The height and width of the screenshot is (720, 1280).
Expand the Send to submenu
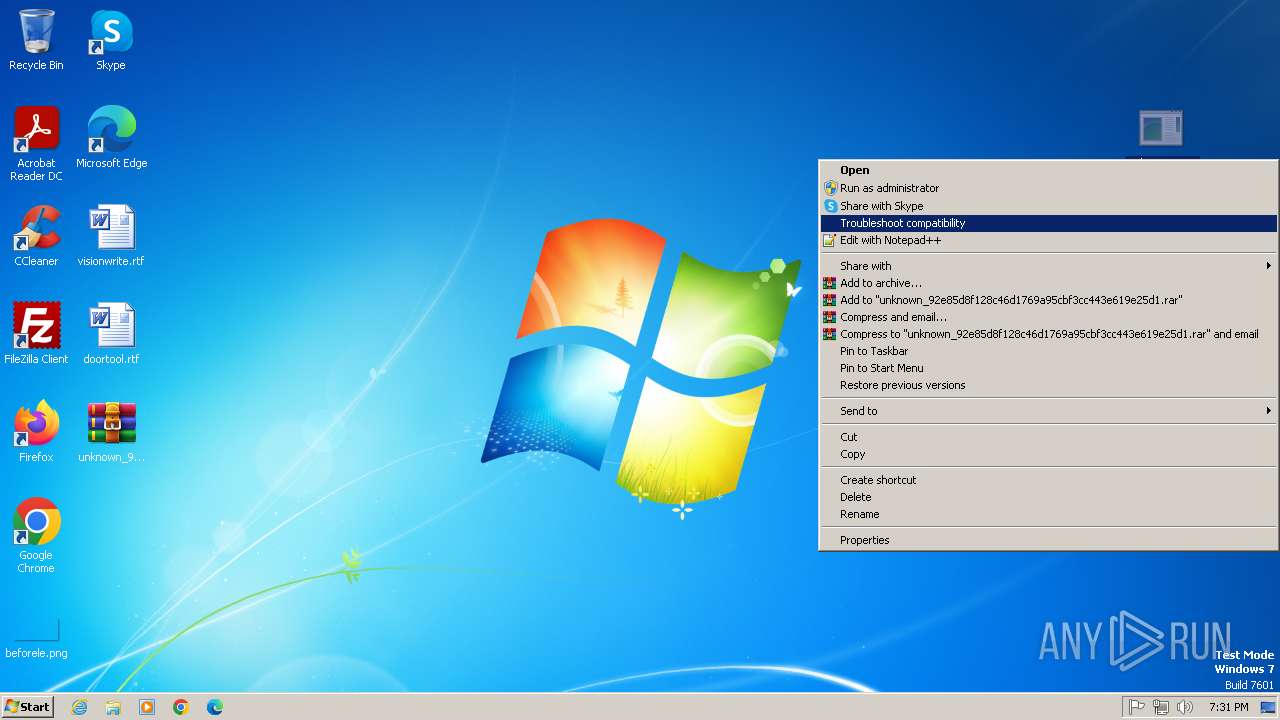[1048, 411]
